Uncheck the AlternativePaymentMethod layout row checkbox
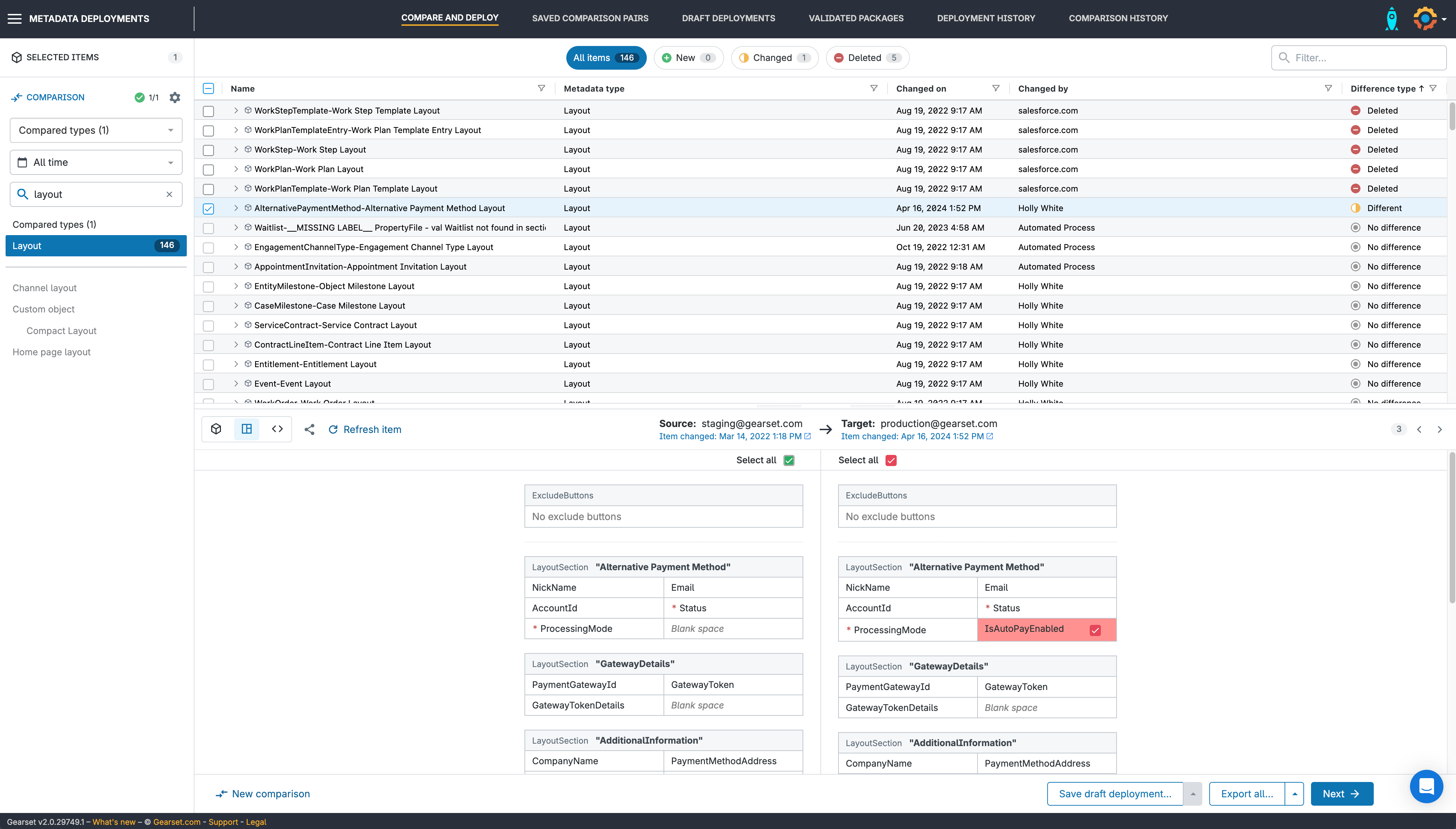 tap(208, 208)
